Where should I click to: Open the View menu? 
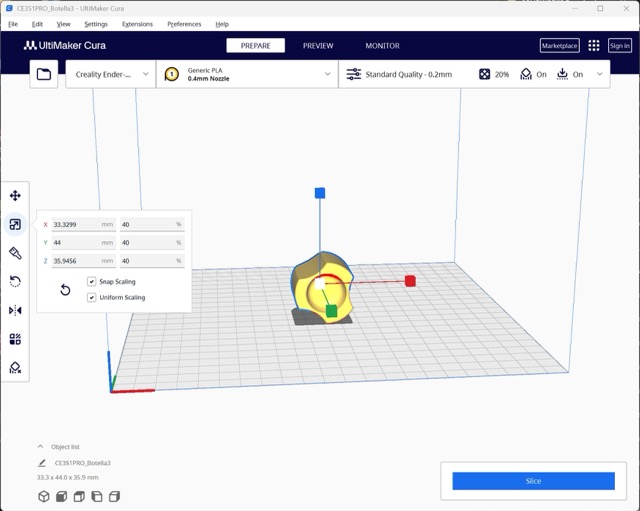pyautogui.click(x=63, y=24)
